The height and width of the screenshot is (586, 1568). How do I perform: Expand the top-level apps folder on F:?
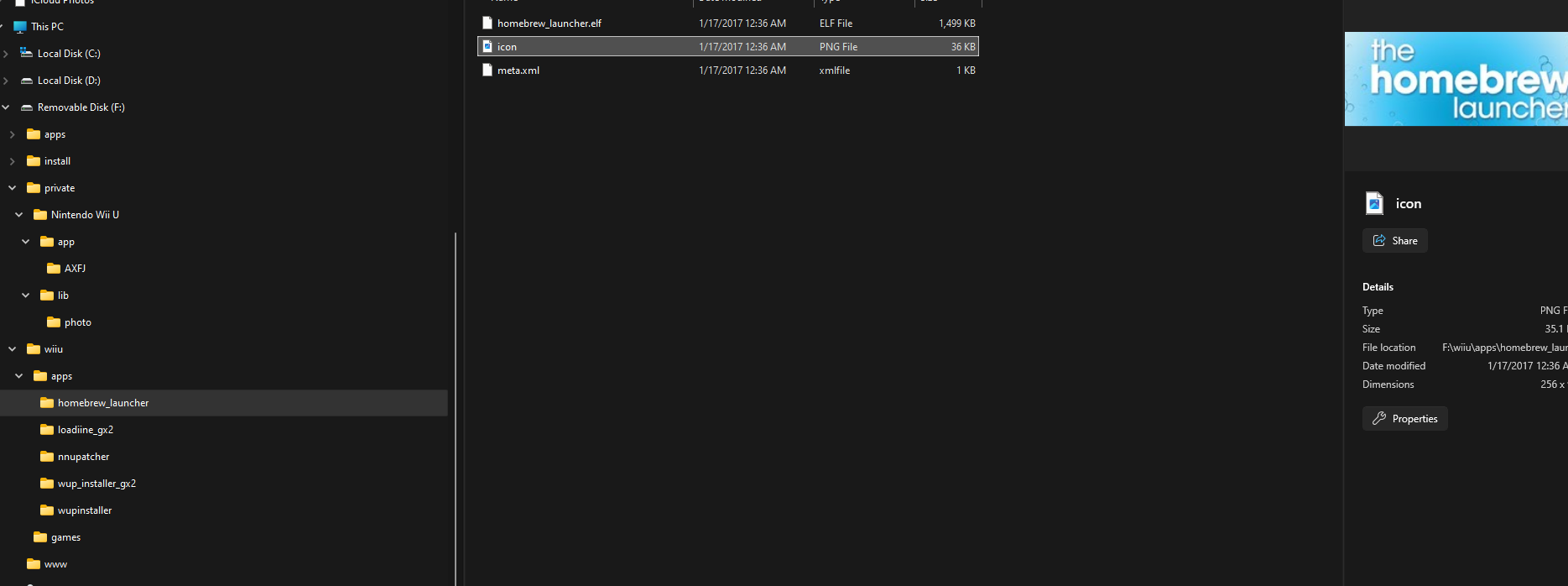[13, 134]
